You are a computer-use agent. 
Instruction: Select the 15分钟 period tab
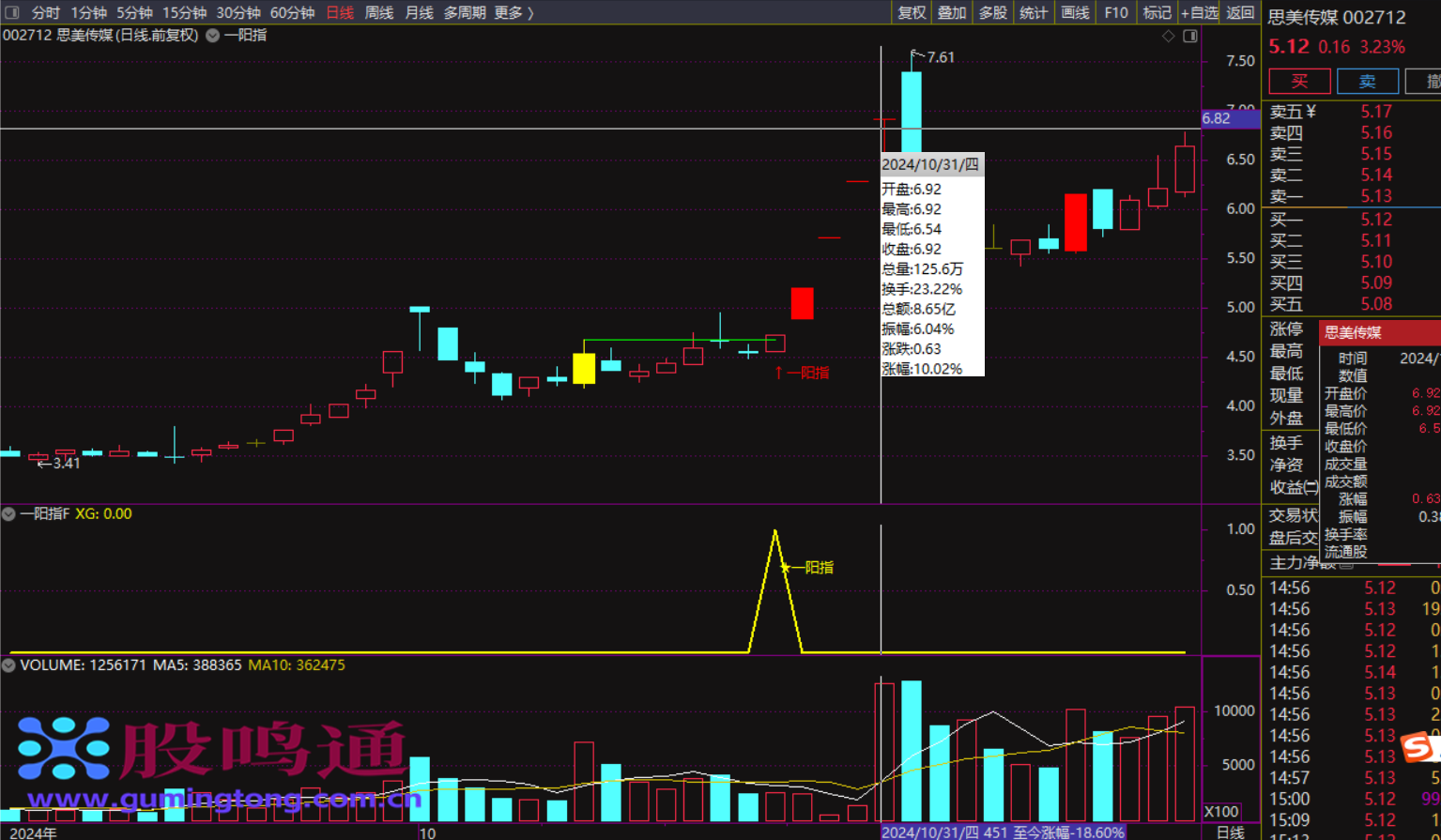(x=184, y=12)
